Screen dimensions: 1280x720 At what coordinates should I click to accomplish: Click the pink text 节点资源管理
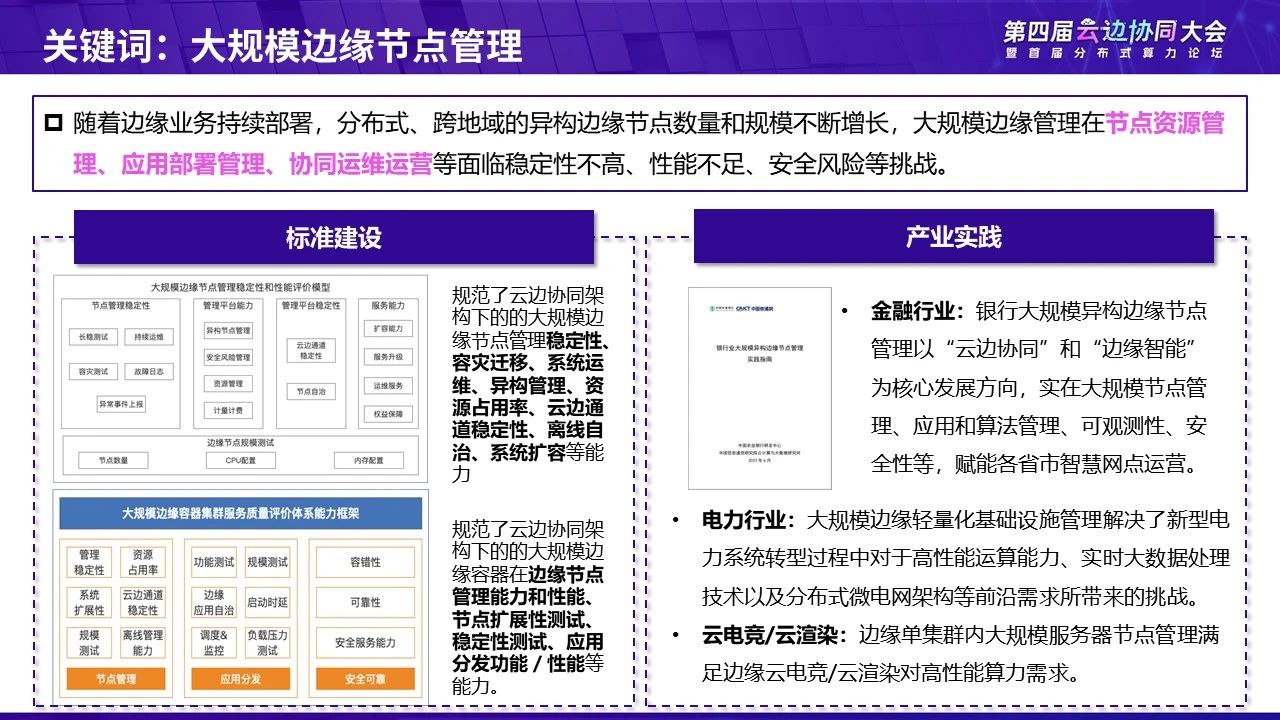point(1165,124)
